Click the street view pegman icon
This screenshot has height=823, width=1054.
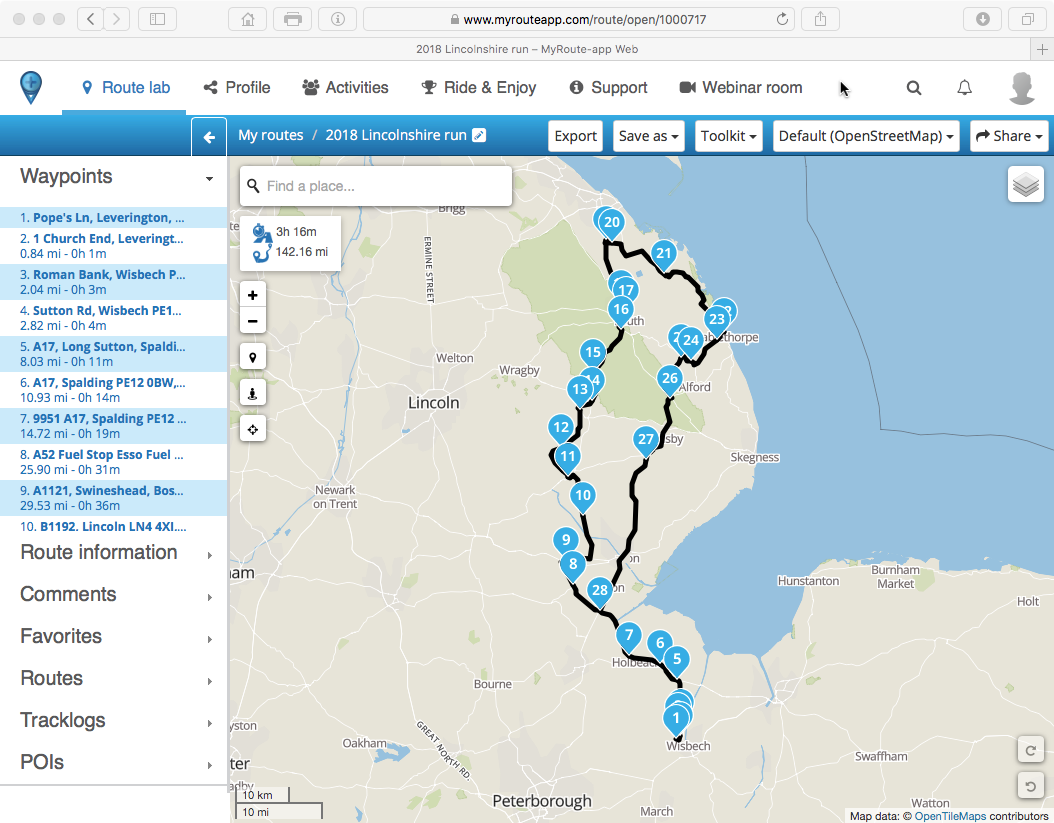point(252,393)
